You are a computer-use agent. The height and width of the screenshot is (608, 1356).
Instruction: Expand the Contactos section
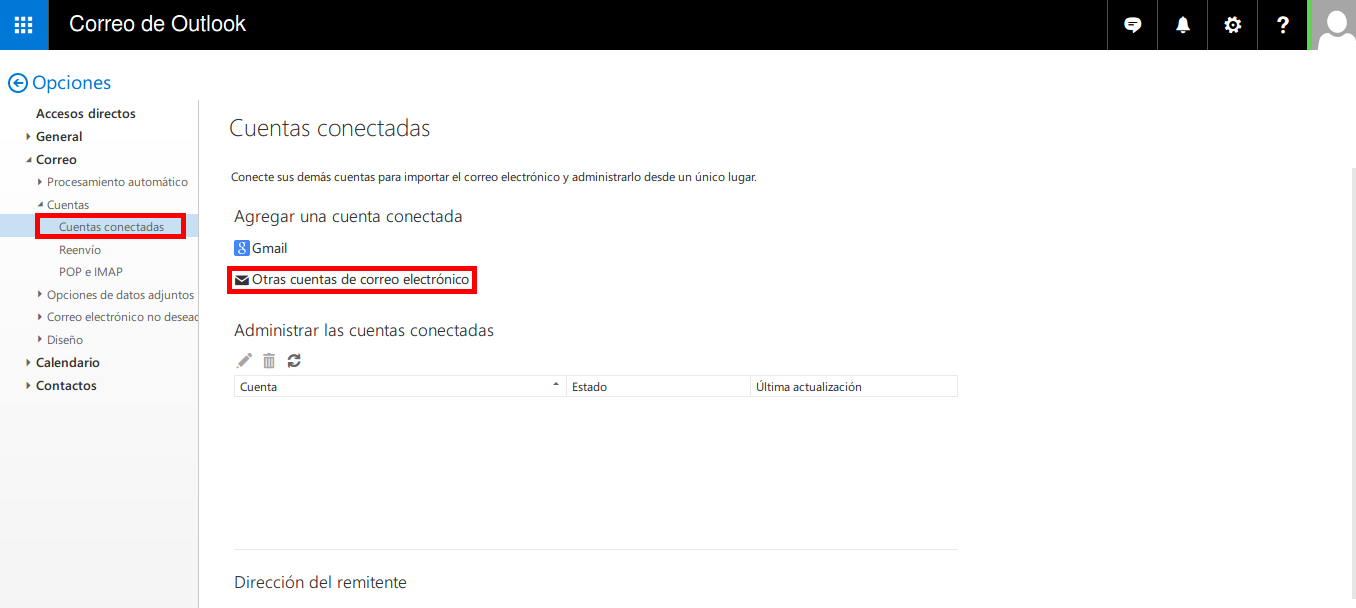pos(29,386)
